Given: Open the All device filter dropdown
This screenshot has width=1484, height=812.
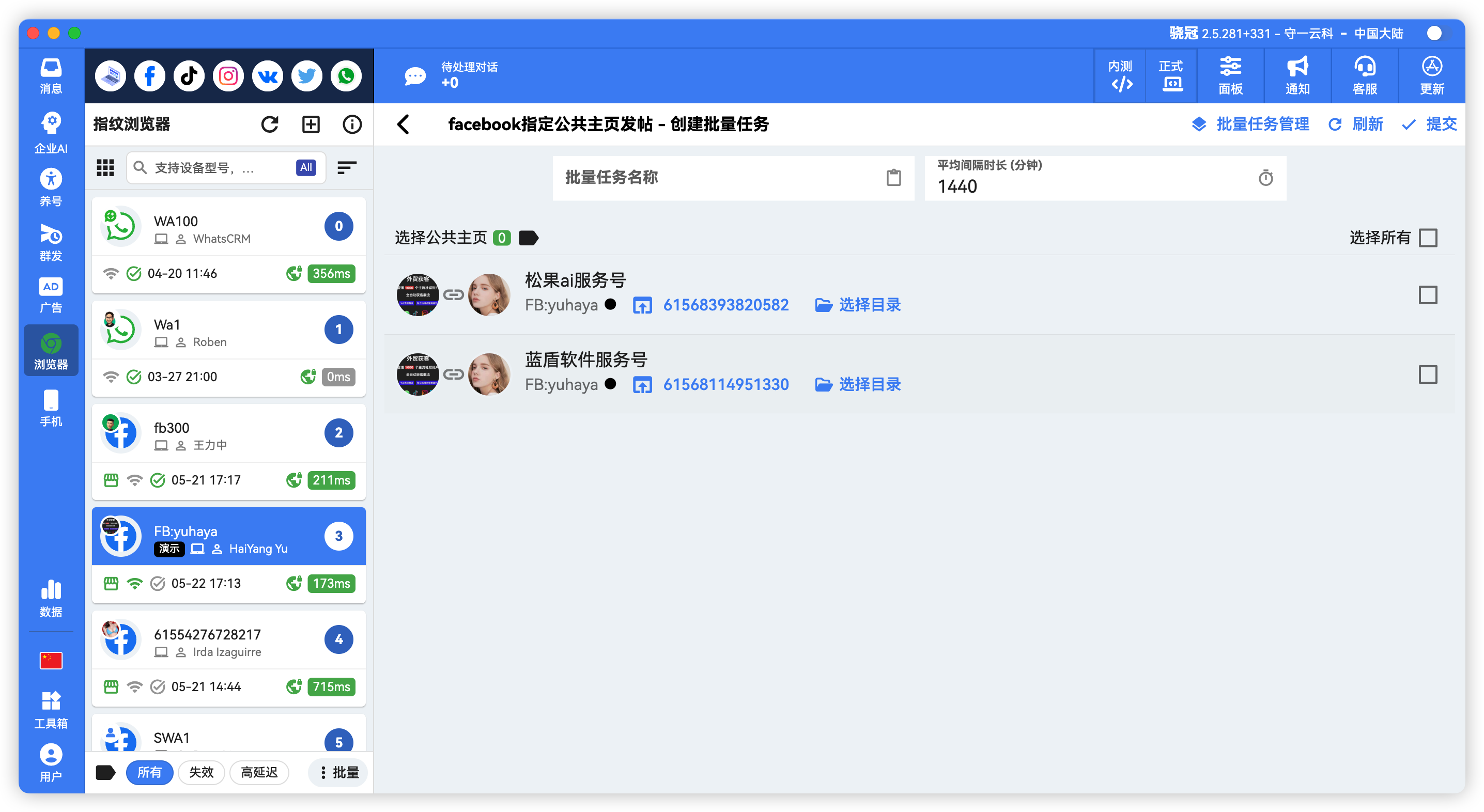Looking at the screenshot, I should (305, 167).
